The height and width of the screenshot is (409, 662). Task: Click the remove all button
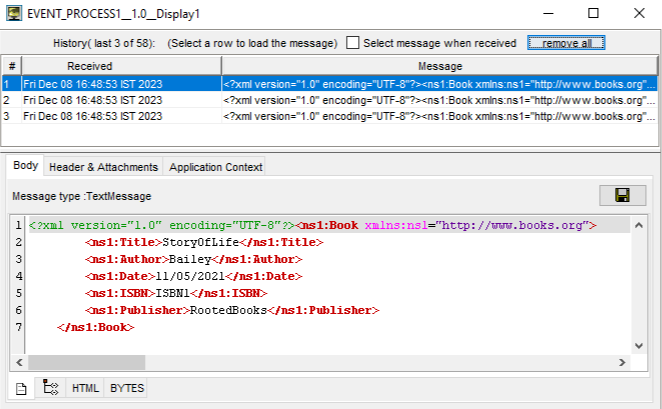(566, 43)
